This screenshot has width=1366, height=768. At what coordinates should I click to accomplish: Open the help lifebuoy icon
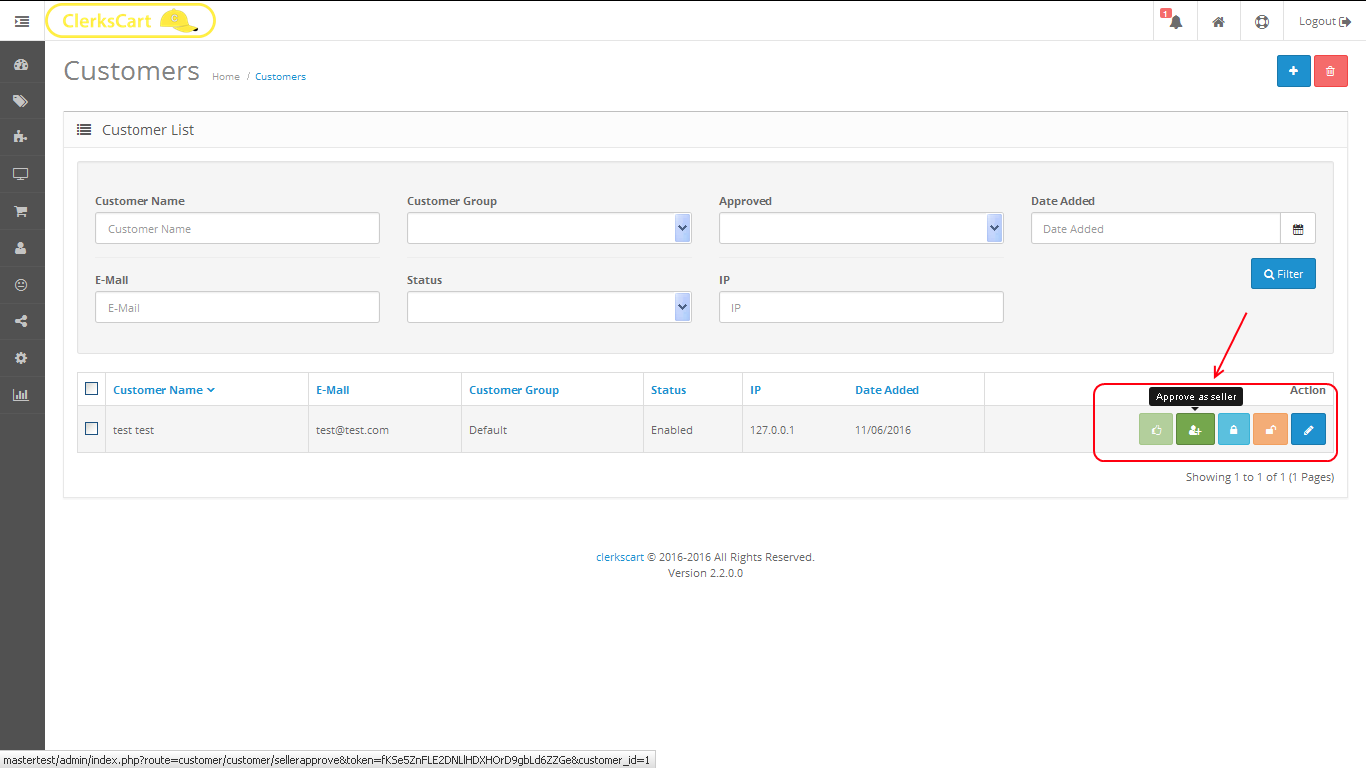(x=1262, y=21)
